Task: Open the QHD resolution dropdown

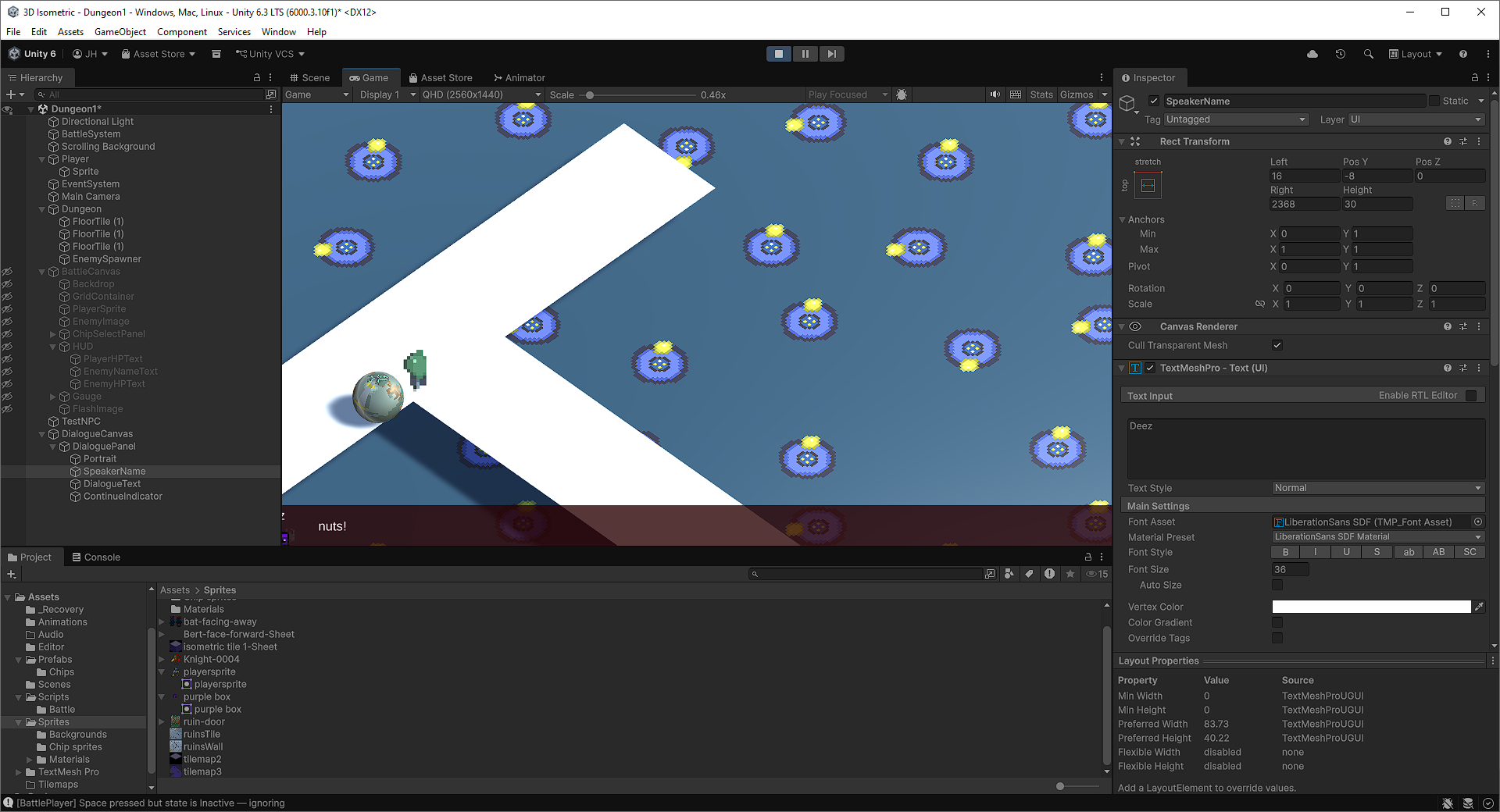Action: coord(481,94)
